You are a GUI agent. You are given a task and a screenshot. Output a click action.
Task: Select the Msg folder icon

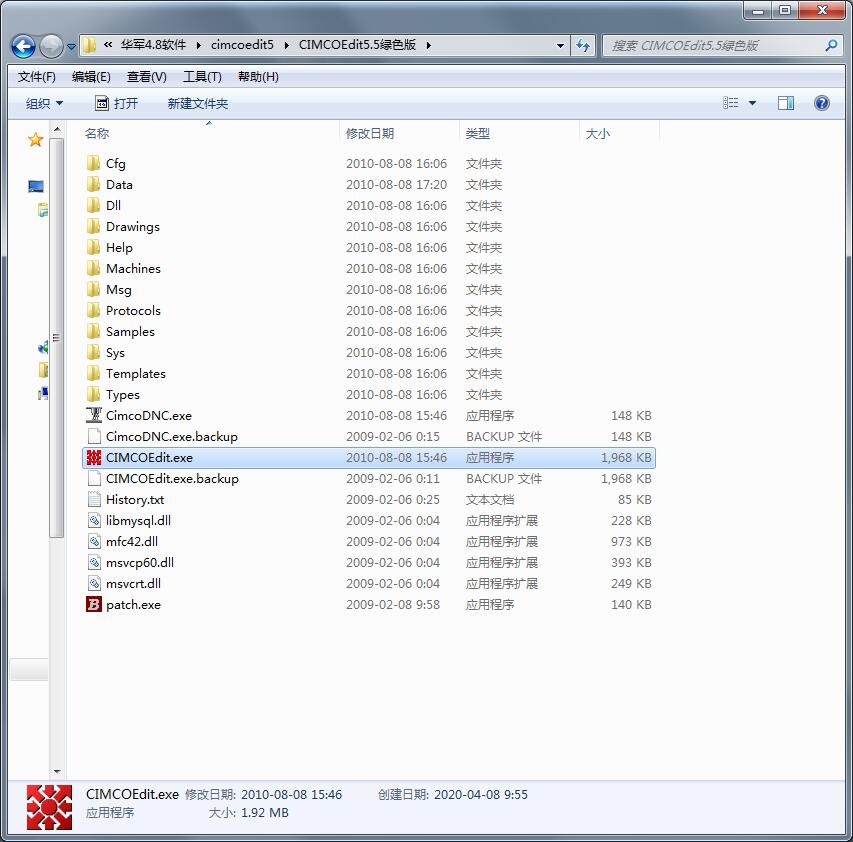94,289
